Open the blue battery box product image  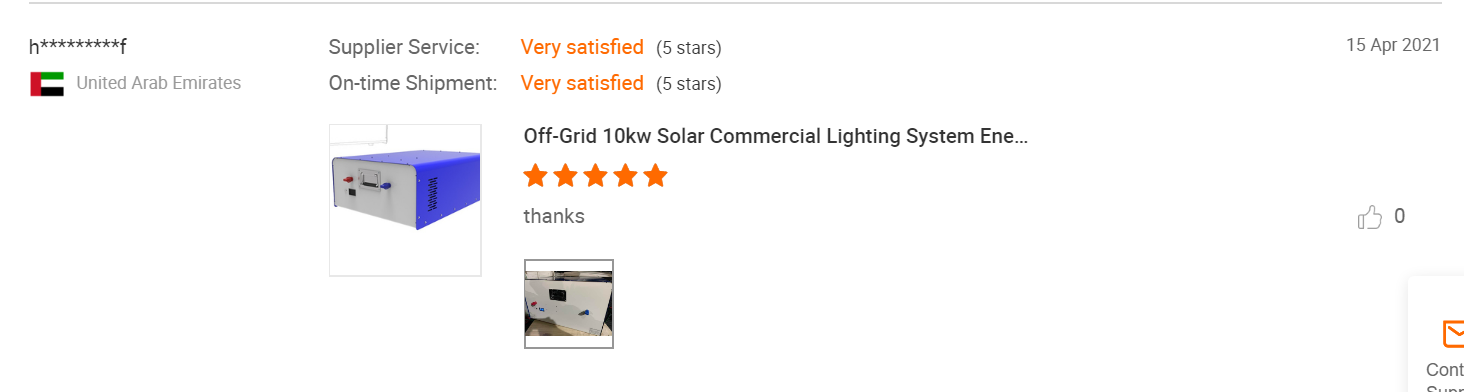click(405, 200)
